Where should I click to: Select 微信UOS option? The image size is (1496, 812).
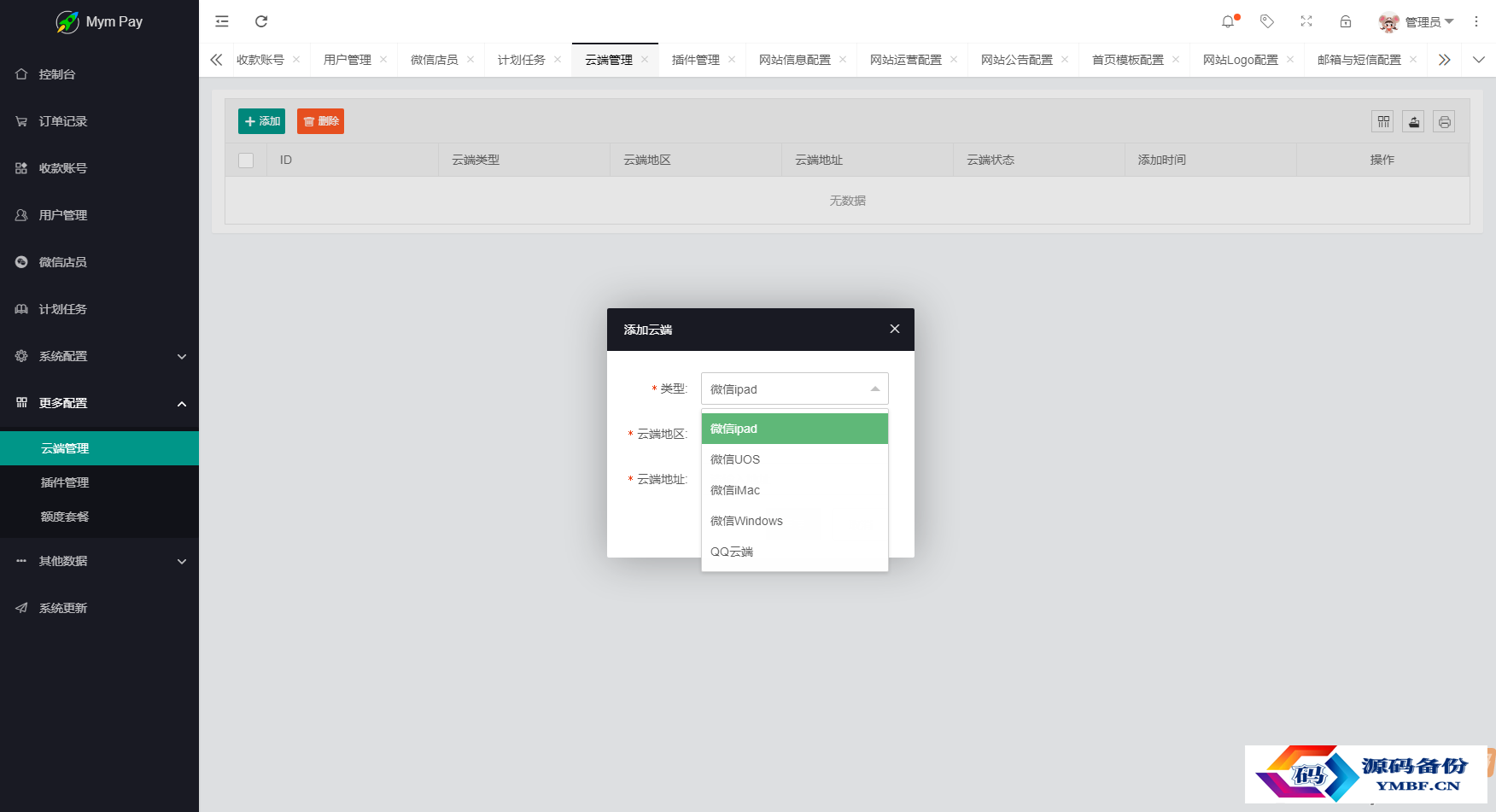(795, 459)
